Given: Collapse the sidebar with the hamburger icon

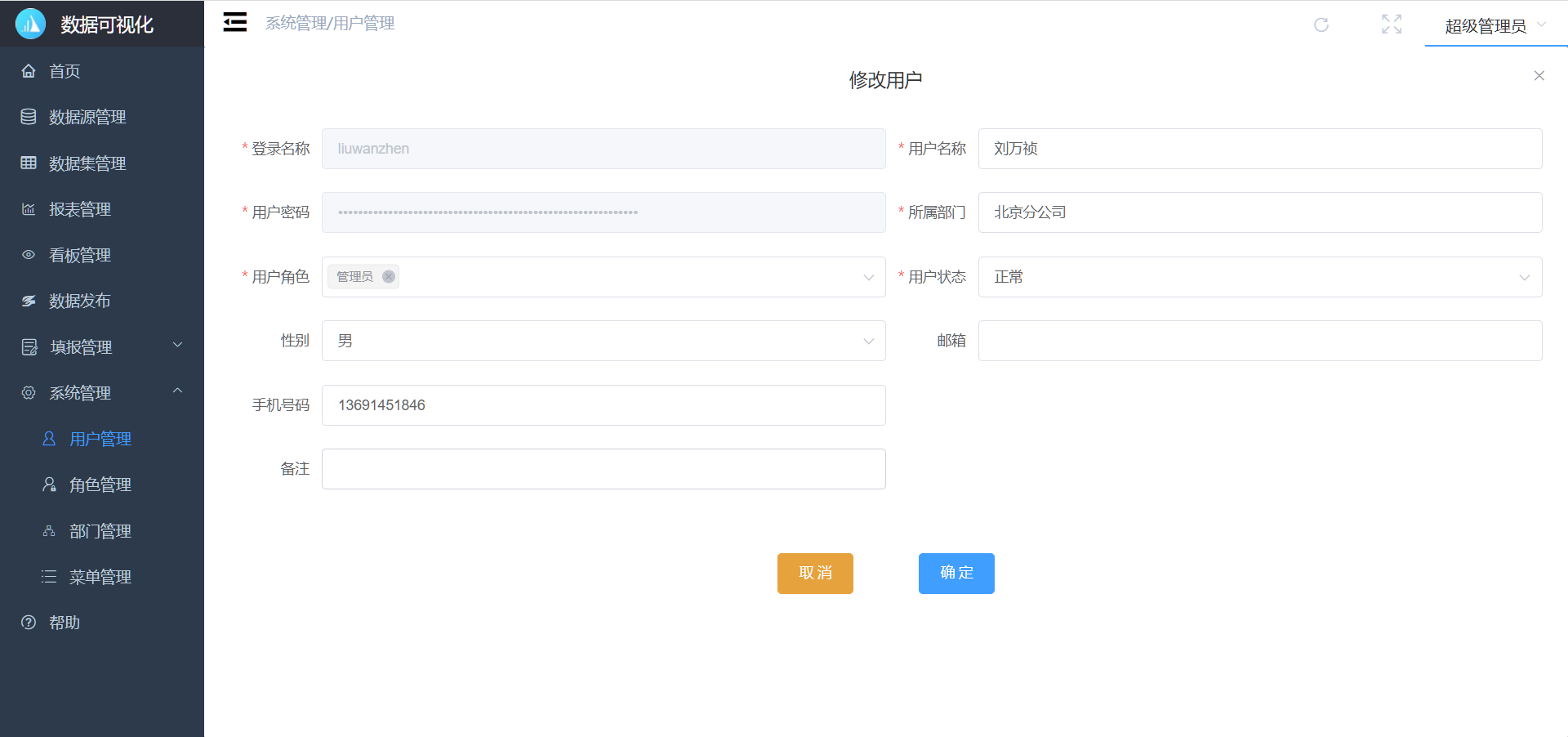Looking at the screenshot, I should pos(235,22).
